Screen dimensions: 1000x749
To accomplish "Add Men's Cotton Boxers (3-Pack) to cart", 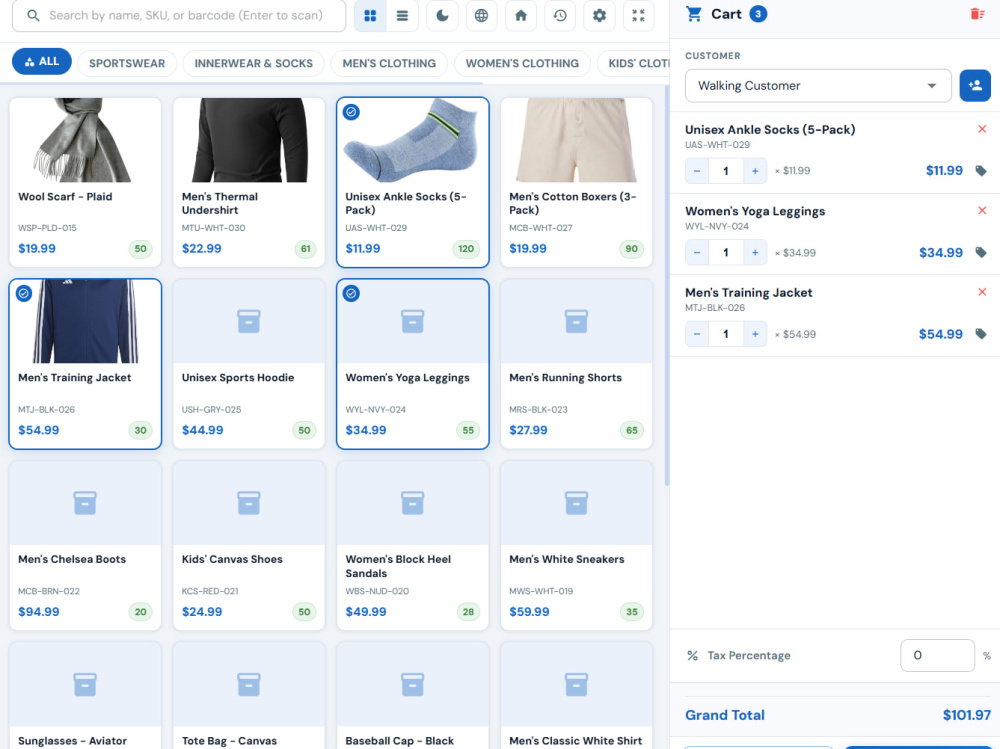I will point(577,182).
